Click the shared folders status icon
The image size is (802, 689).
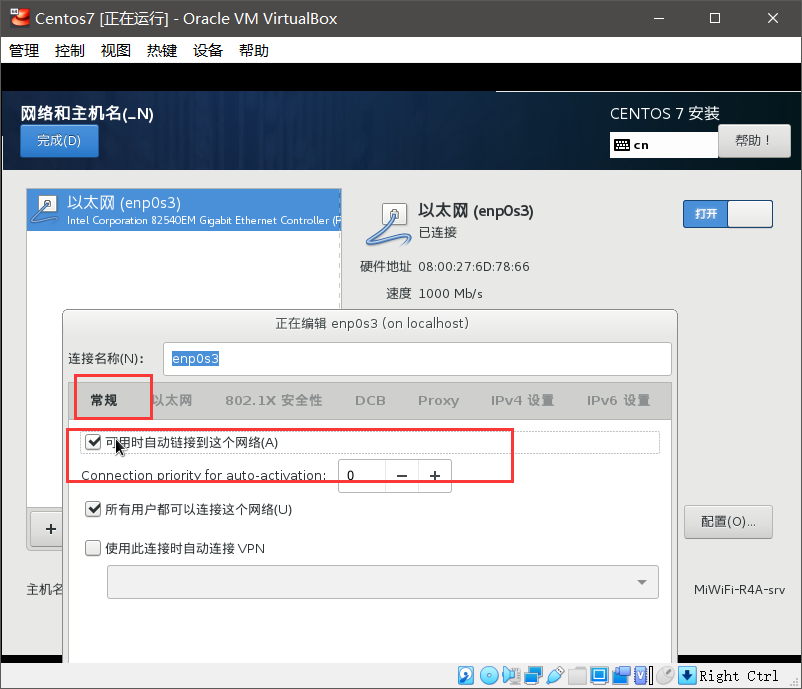click(x=578, y=676)
